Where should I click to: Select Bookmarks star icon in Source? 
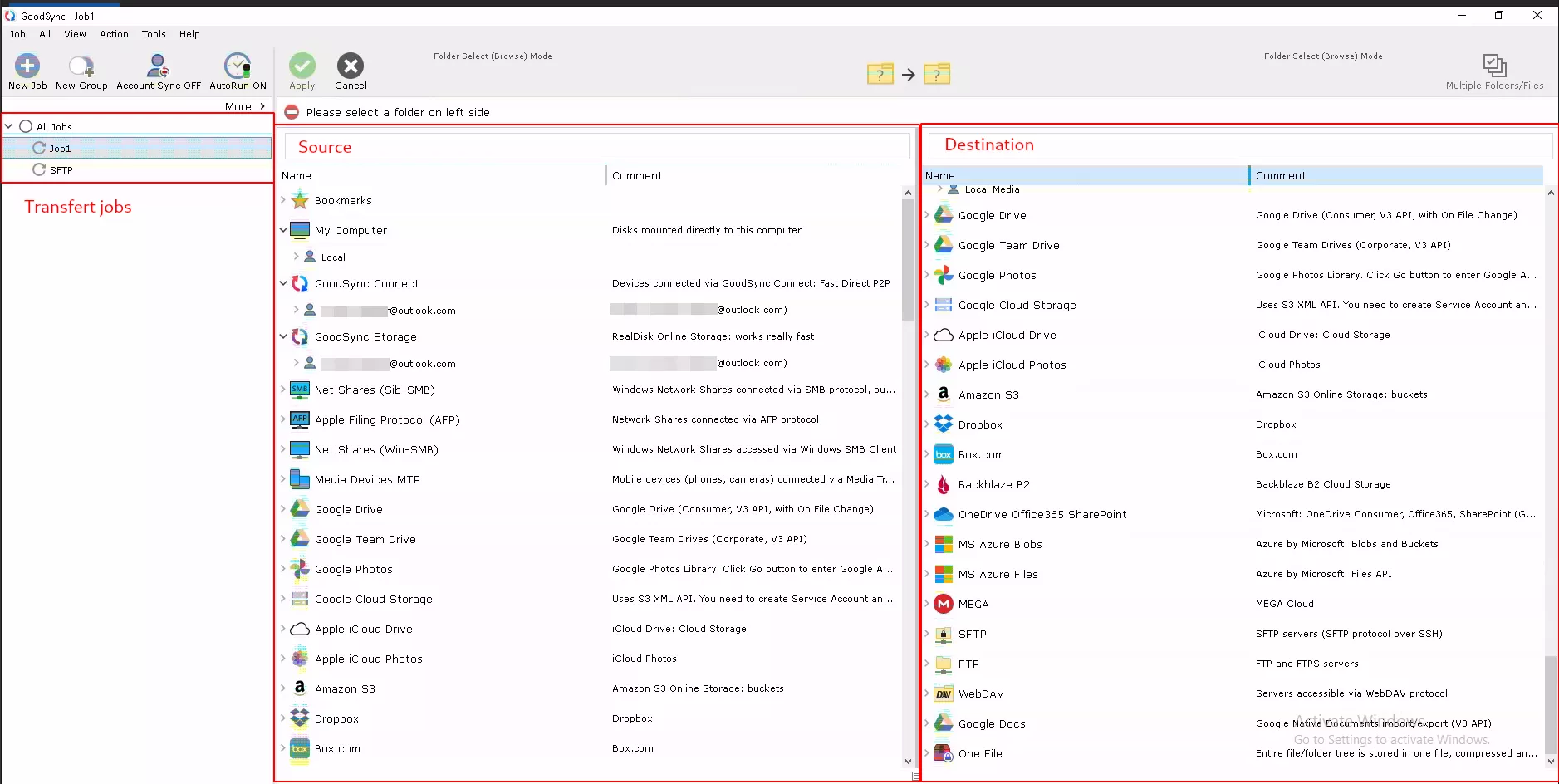point(300,200)
